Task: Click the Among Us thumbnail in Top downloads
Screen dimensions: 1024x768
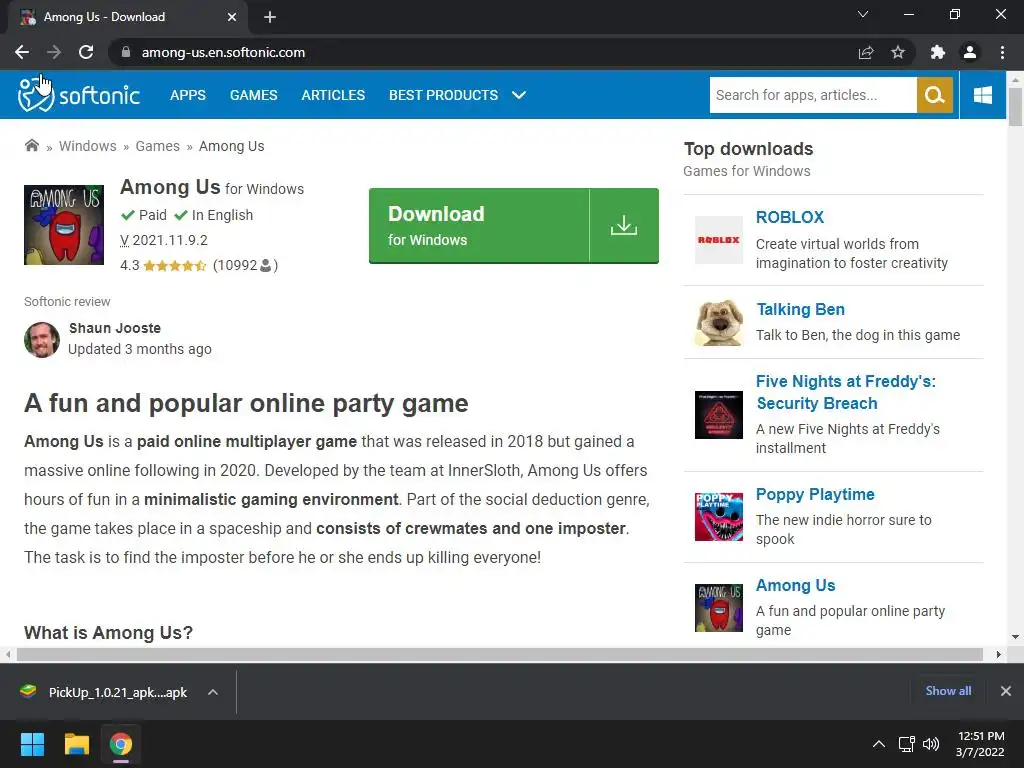Action: point(718,607)
